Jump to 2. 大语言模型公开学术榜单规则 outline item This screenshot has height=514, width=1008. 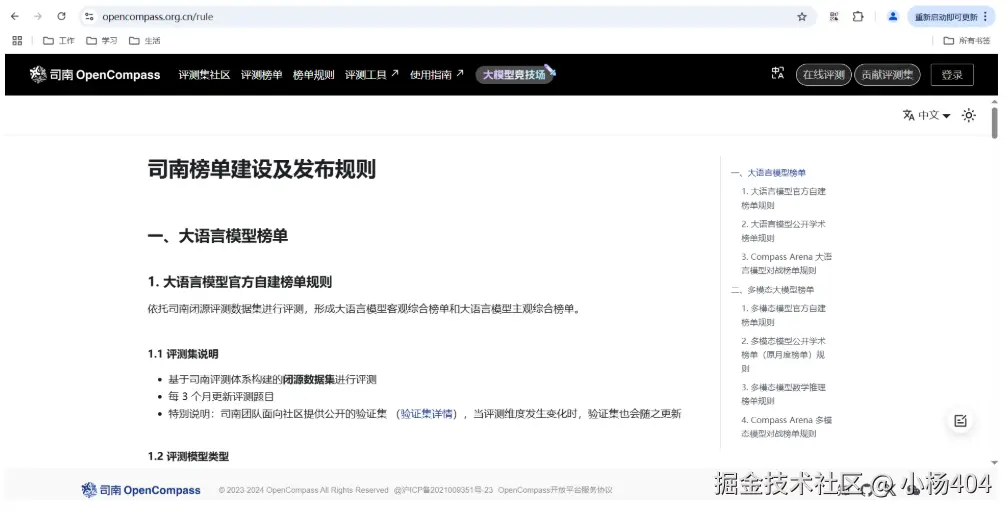click(783, 231)
